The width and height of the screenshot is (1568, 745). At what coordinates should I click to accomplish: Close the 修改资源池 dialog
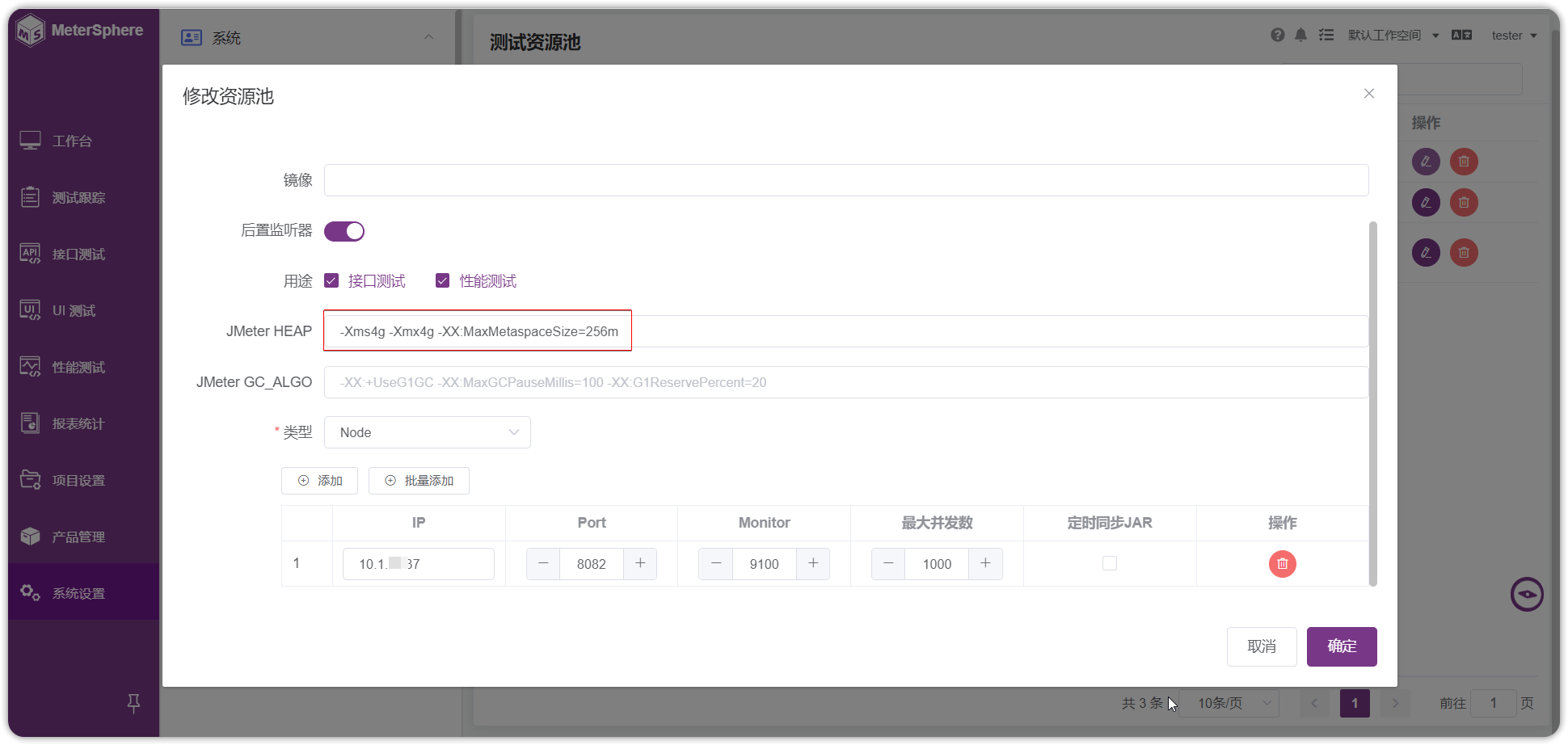(1369, 94)
